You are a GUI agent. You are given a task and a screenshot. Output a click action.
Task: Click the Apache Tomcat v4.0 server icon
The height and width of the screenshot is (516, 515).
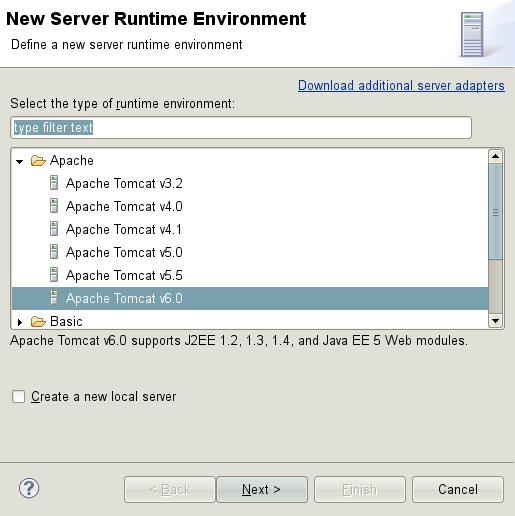coord(54,206)
